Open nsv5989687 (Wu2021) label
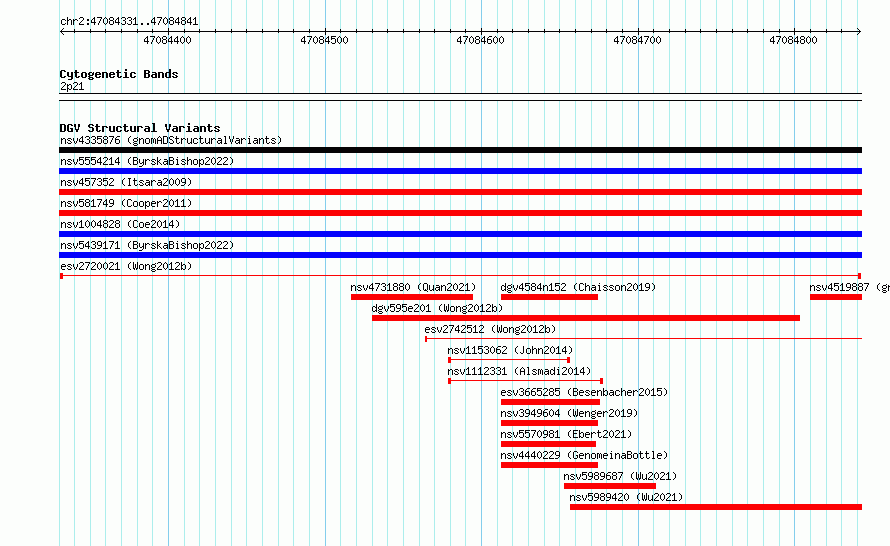Viewport: 890px width, 546px height. click(620, 476)
